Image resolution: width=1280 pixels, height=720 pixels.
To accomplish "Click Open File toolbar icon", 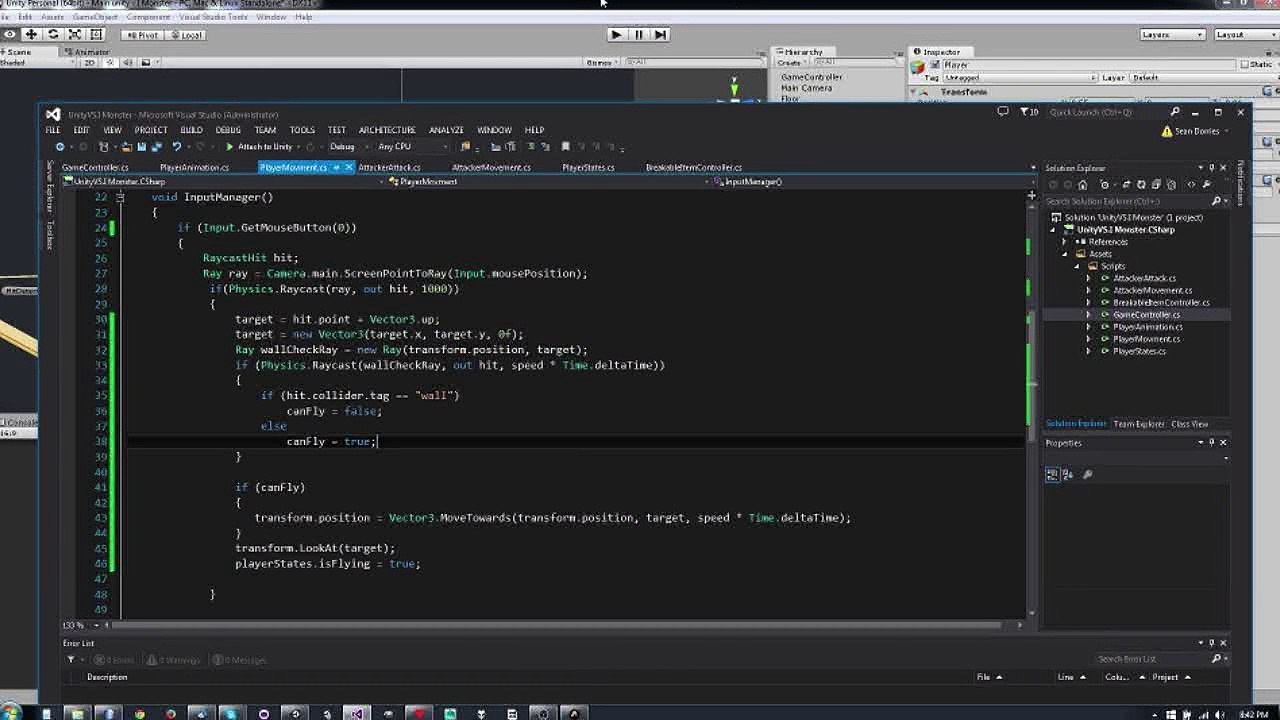I will pos(125,146).
